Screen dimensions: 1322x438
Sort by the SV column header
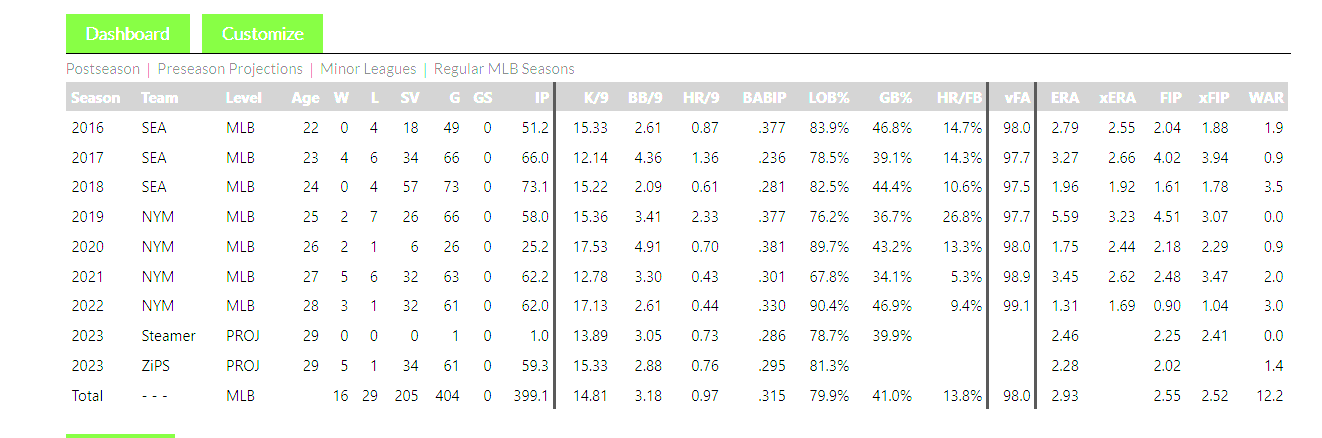(x=410, y=98)
